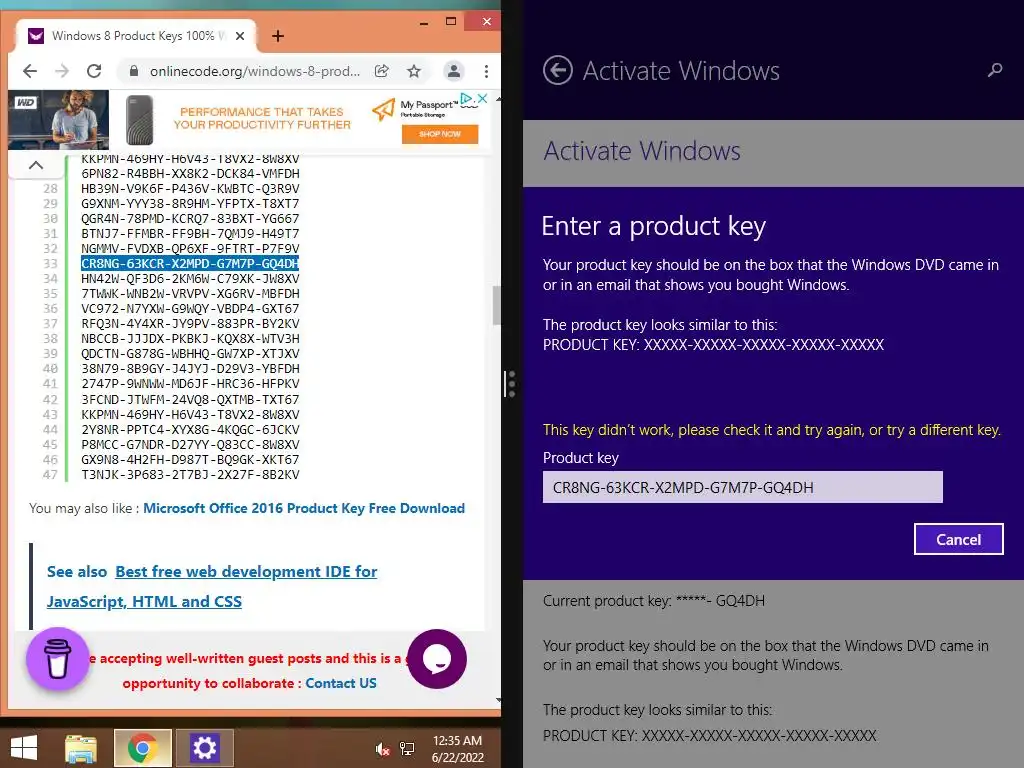Viewport: 1024px width, 768px height.
Task: Click key 3FCND-JTWFM-24VQ8-QXTMB-TXT67
Action: pos(190,400)
